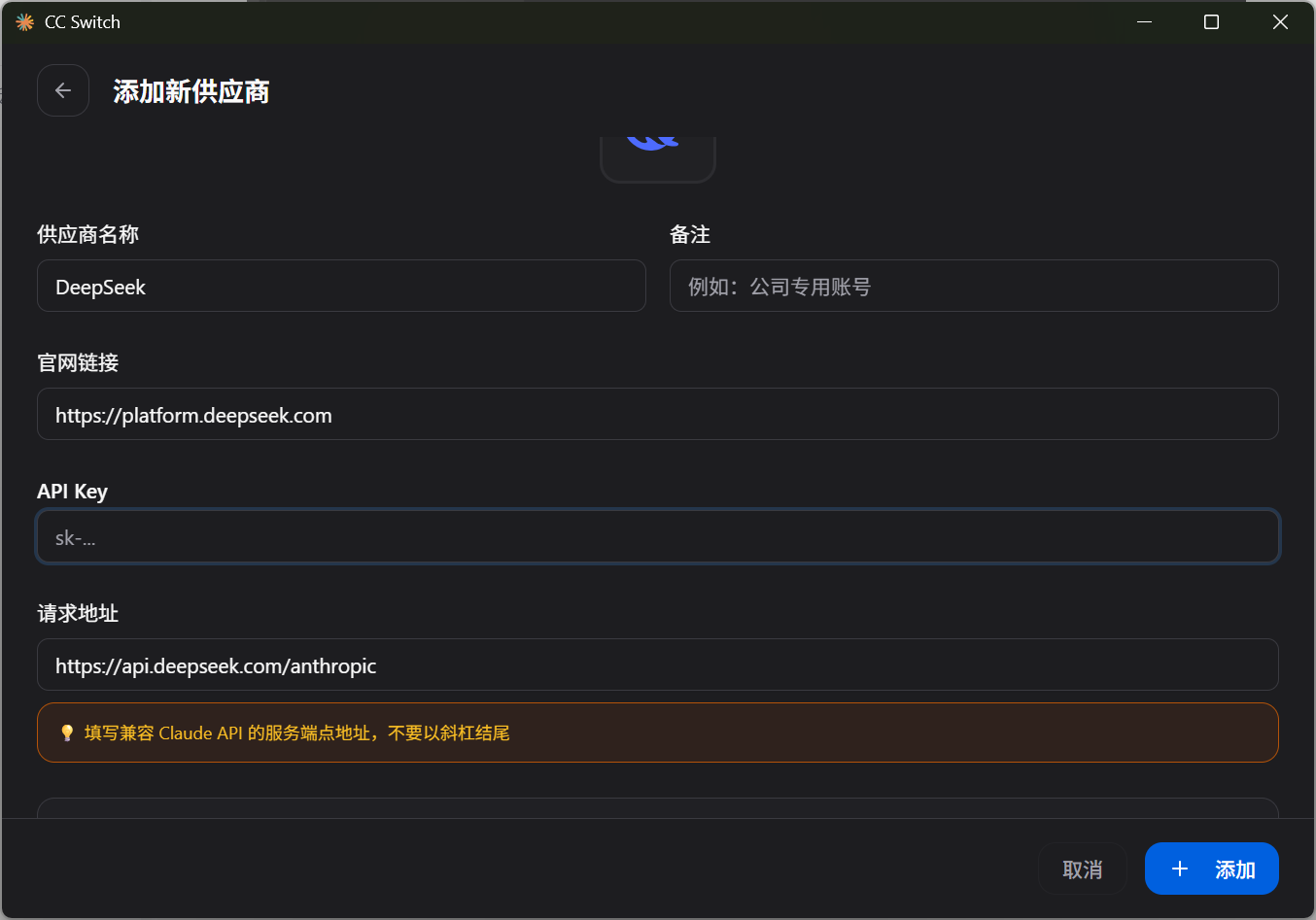
Task: Click the provider logo icon
Action: (x=658, y=158)
